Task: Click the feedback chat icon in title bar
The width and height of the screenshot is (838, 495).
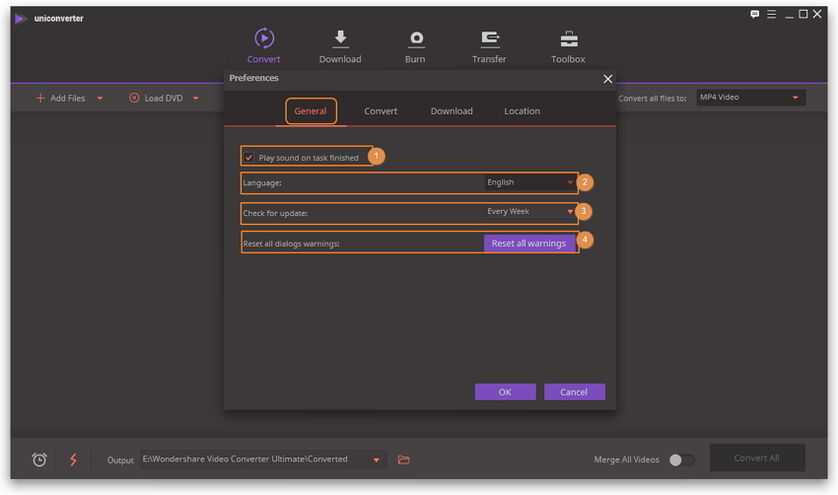Action: click(755, 14)
